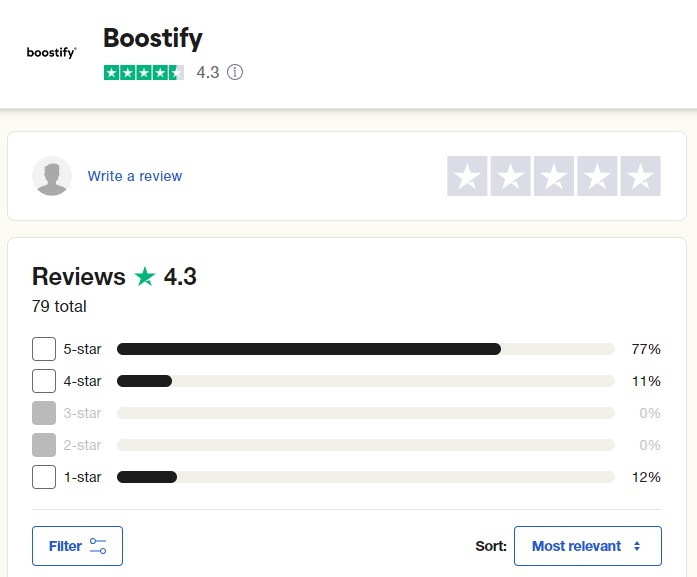Click the sort dropdown arrows icon
The image size is (697, 577).
[x=637, y=546]
